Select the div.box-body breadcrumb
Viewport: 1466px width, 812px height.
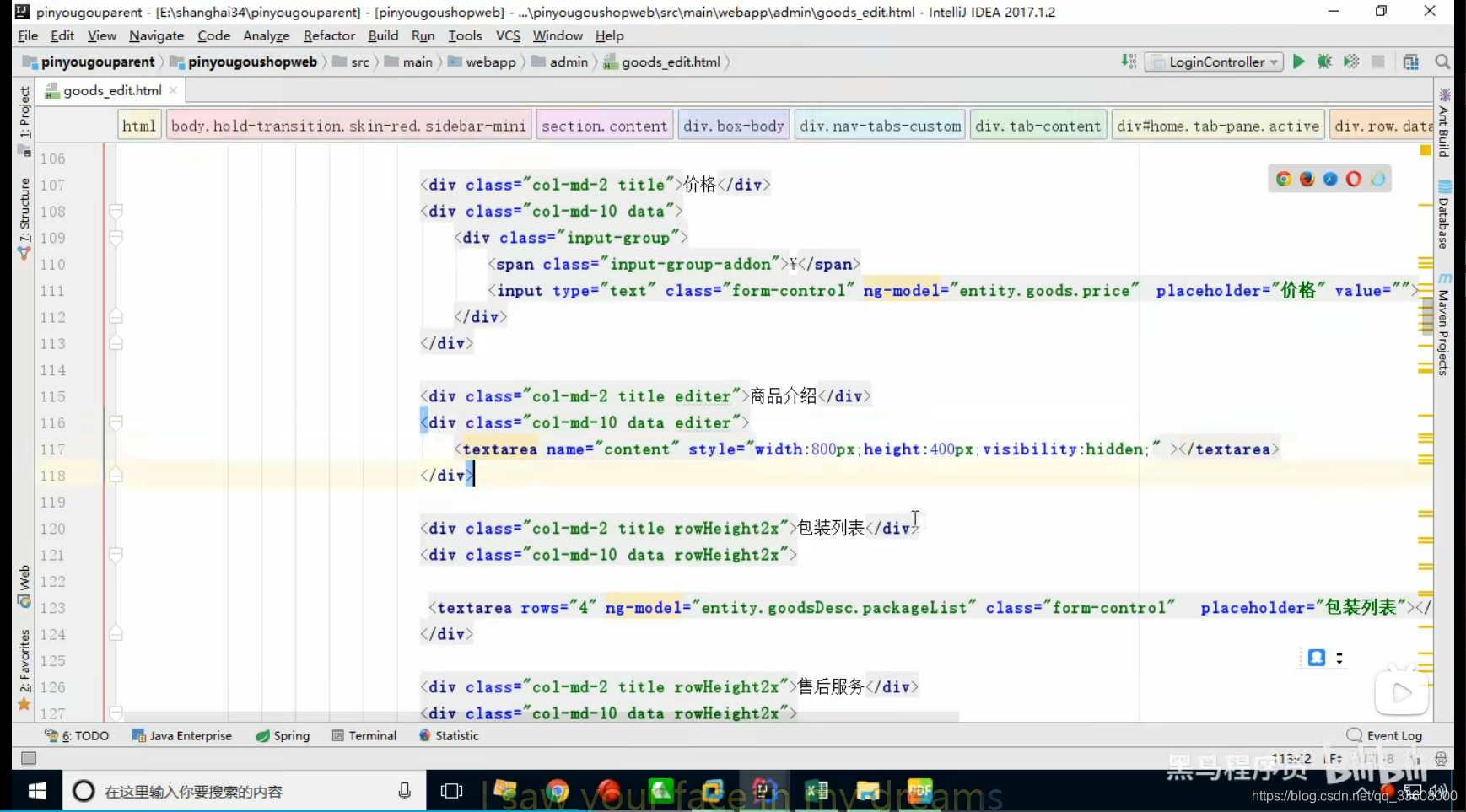click(734, 126)
